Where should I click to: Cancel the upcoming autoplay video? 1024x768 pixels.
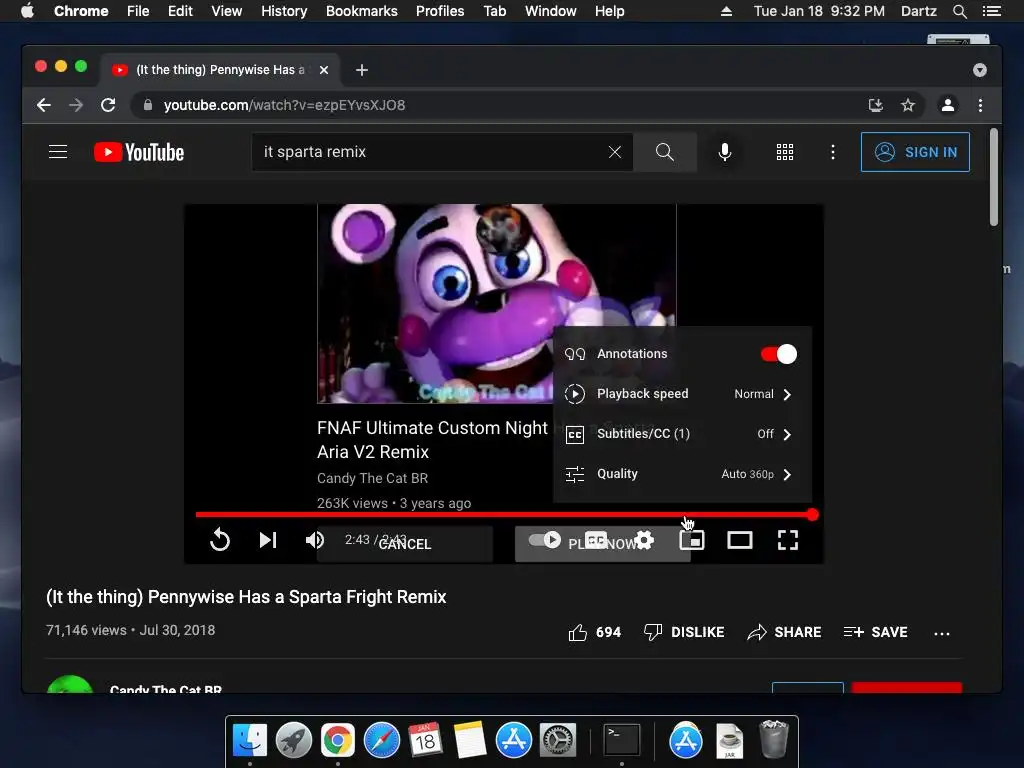(x=405, y=544)
